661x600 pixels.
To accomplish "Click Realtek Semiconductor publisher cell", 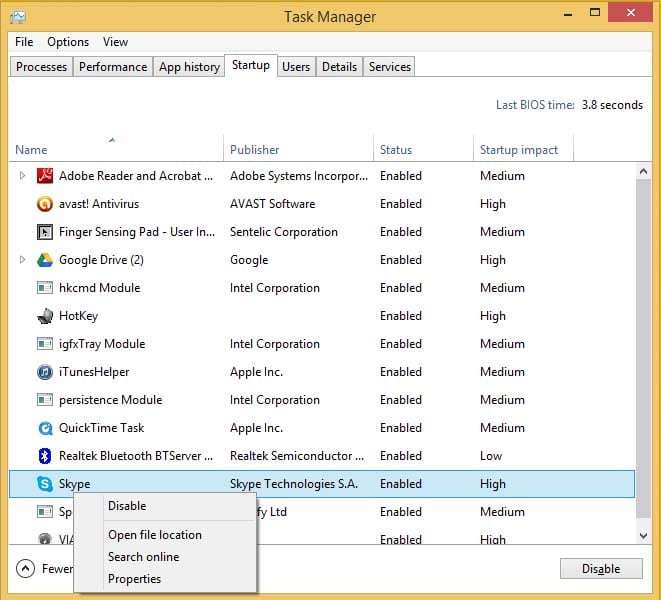I will click(297, 456).
